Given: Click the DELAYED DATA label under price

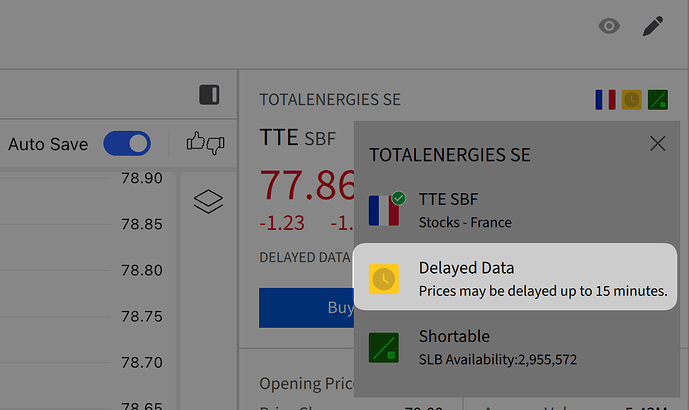Looking at the screenshot, I should click(305, 257).
